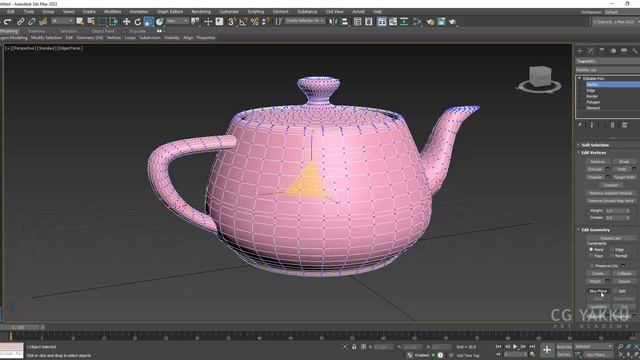Open the selection filter dropdown
The height and width of the screenshot is (360, 640).
[x=62, y=21]
